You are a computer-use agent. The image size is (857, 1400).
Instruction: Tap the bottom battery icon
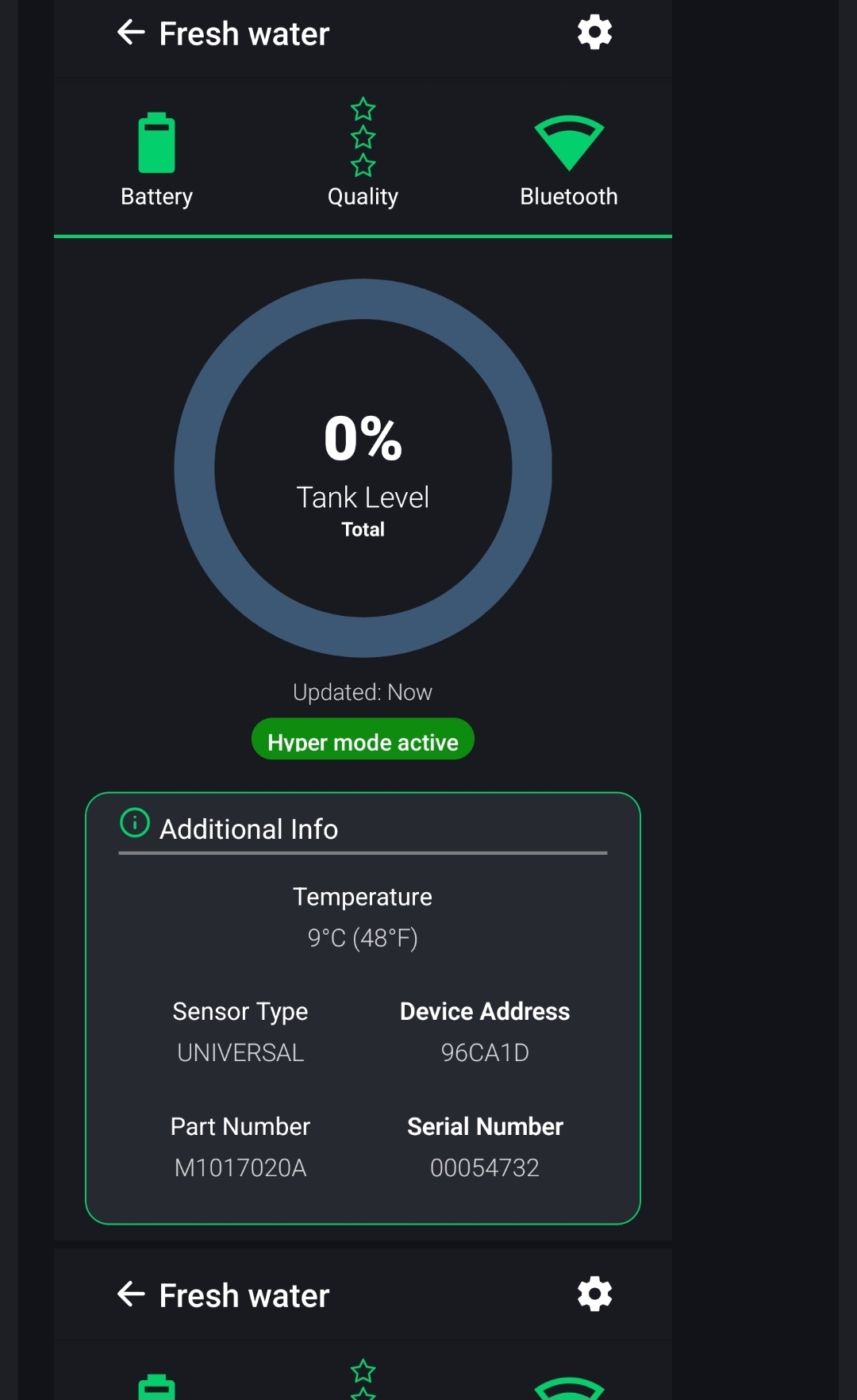[156, 1387]
